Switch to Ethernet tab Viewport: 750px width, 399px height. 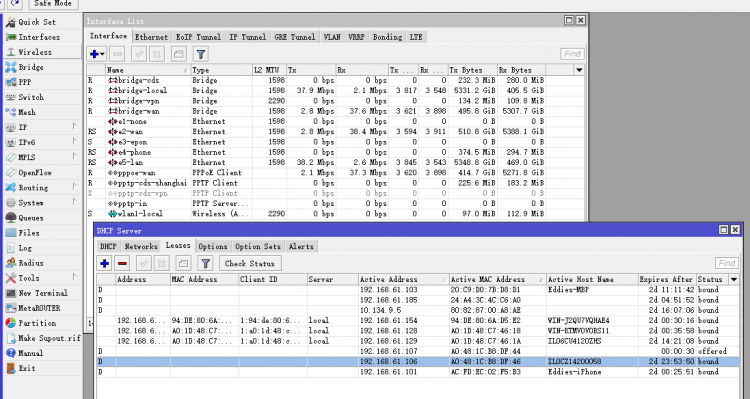(151, 37)
